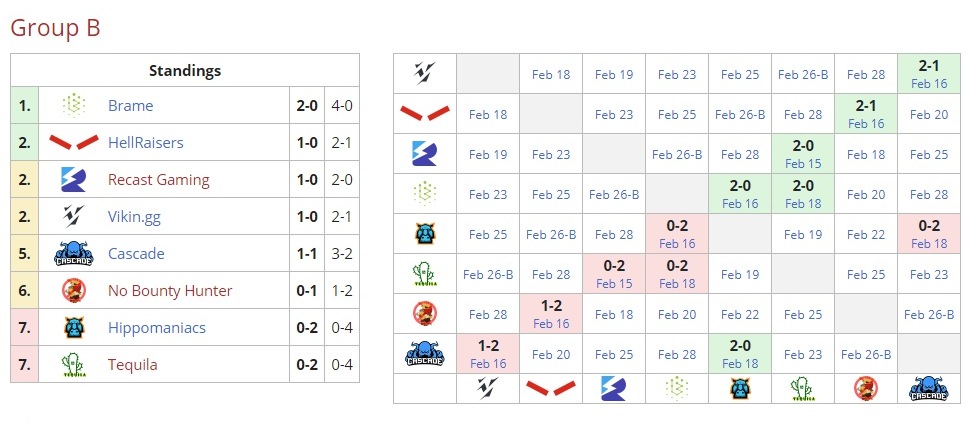
Task: Select the Recast Gaming logo in the crosstable's bottom row
Action: click(x=614, y=388)
